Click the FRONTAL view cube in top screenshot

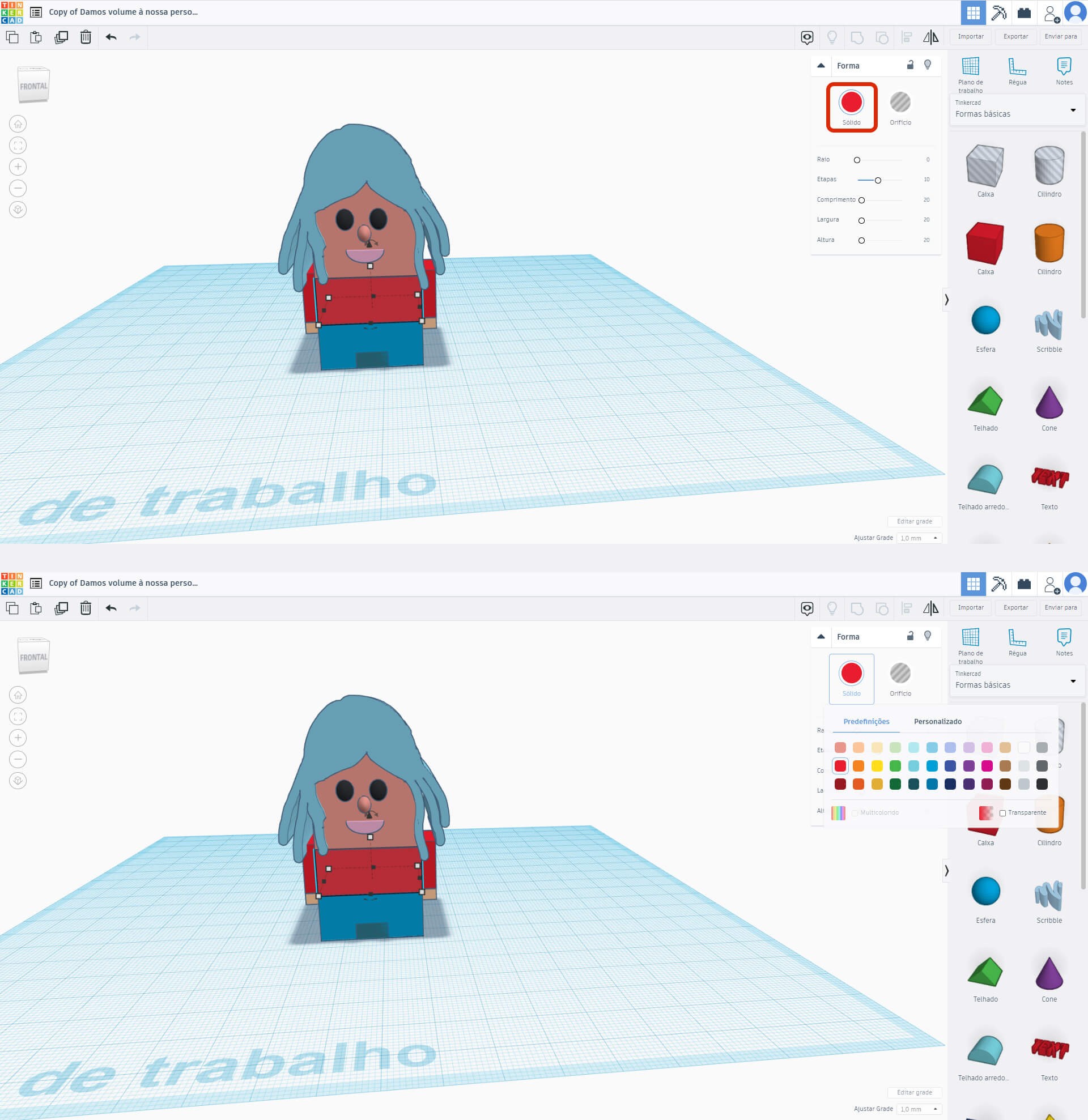(x=34, y=86)
